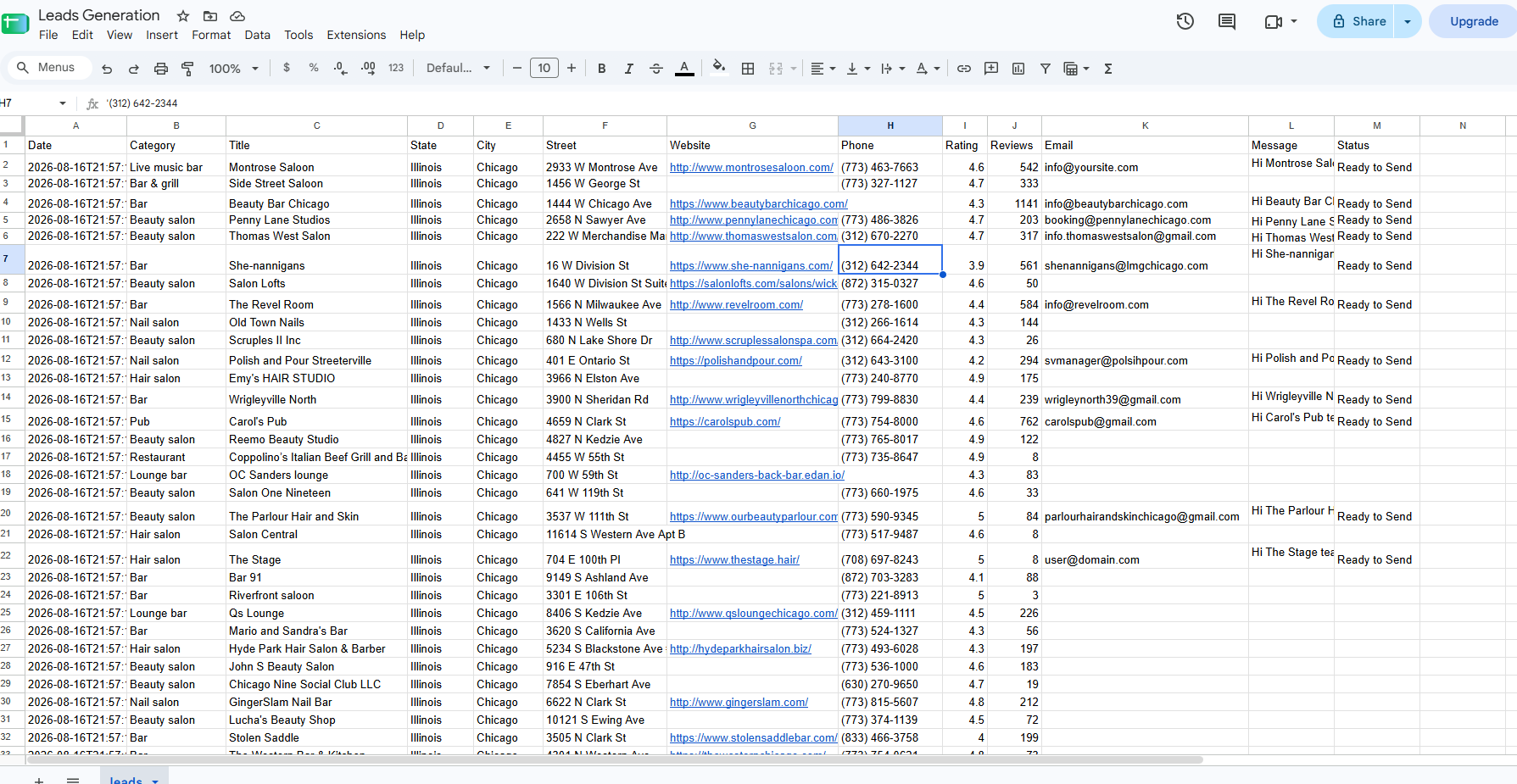This screenshot has height=784, width=1517.
Task: Decrease the font size
Action: [x=516, y=68]
